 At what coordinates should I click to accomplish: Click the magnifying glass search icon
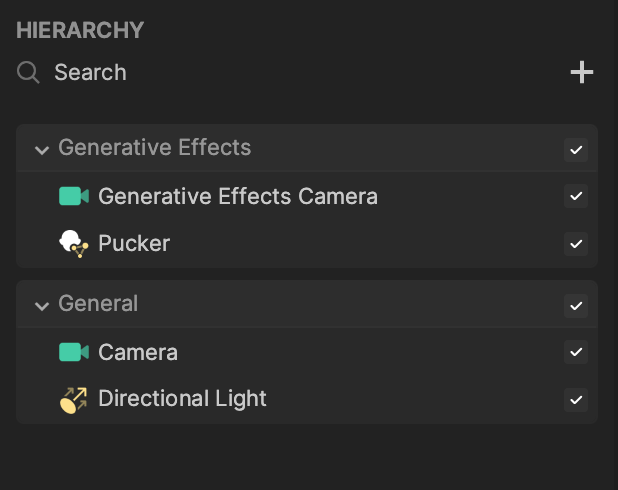click(28, 73)
